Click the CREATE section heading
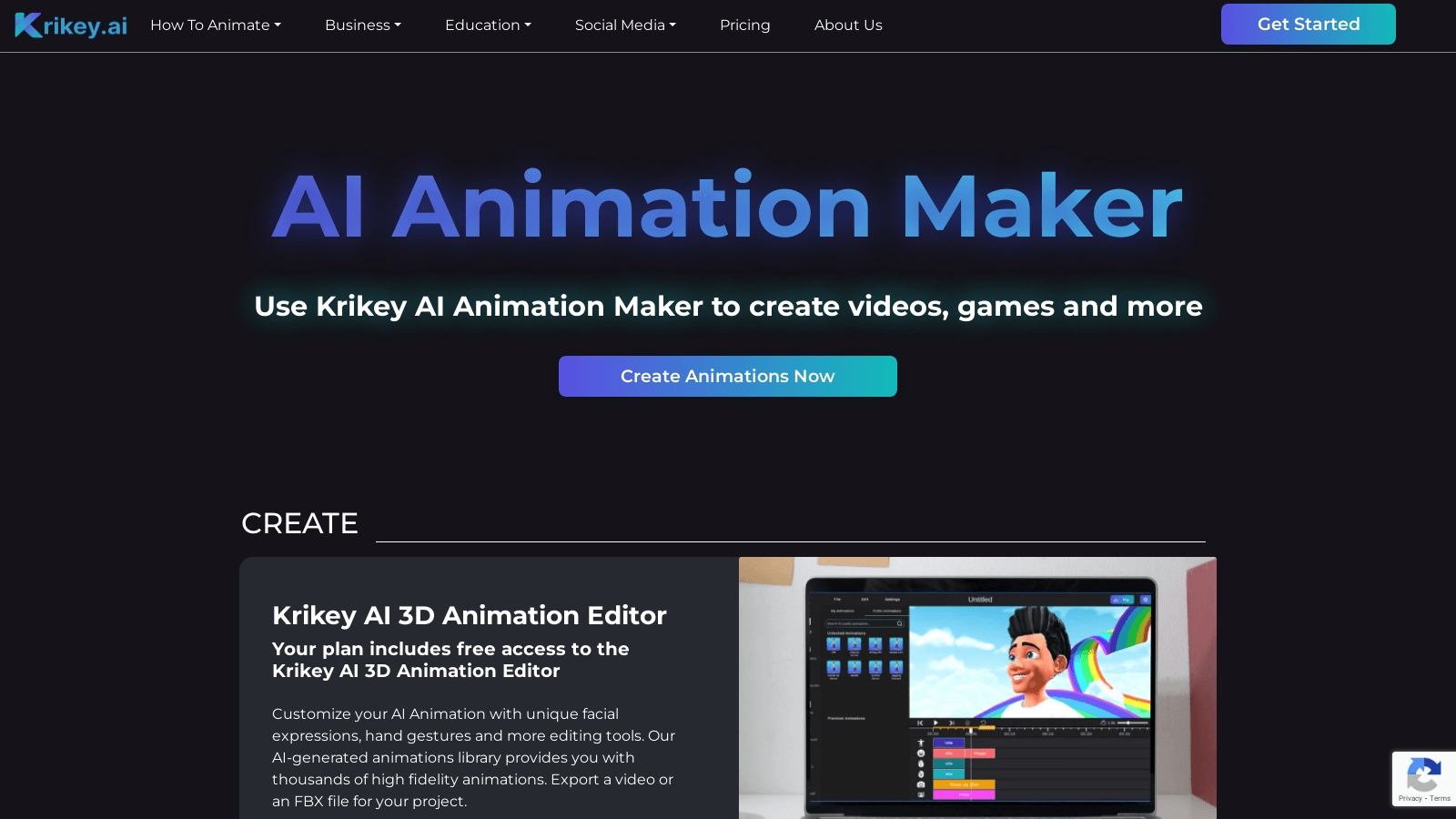1456x819 pixels. pos(299,523)
